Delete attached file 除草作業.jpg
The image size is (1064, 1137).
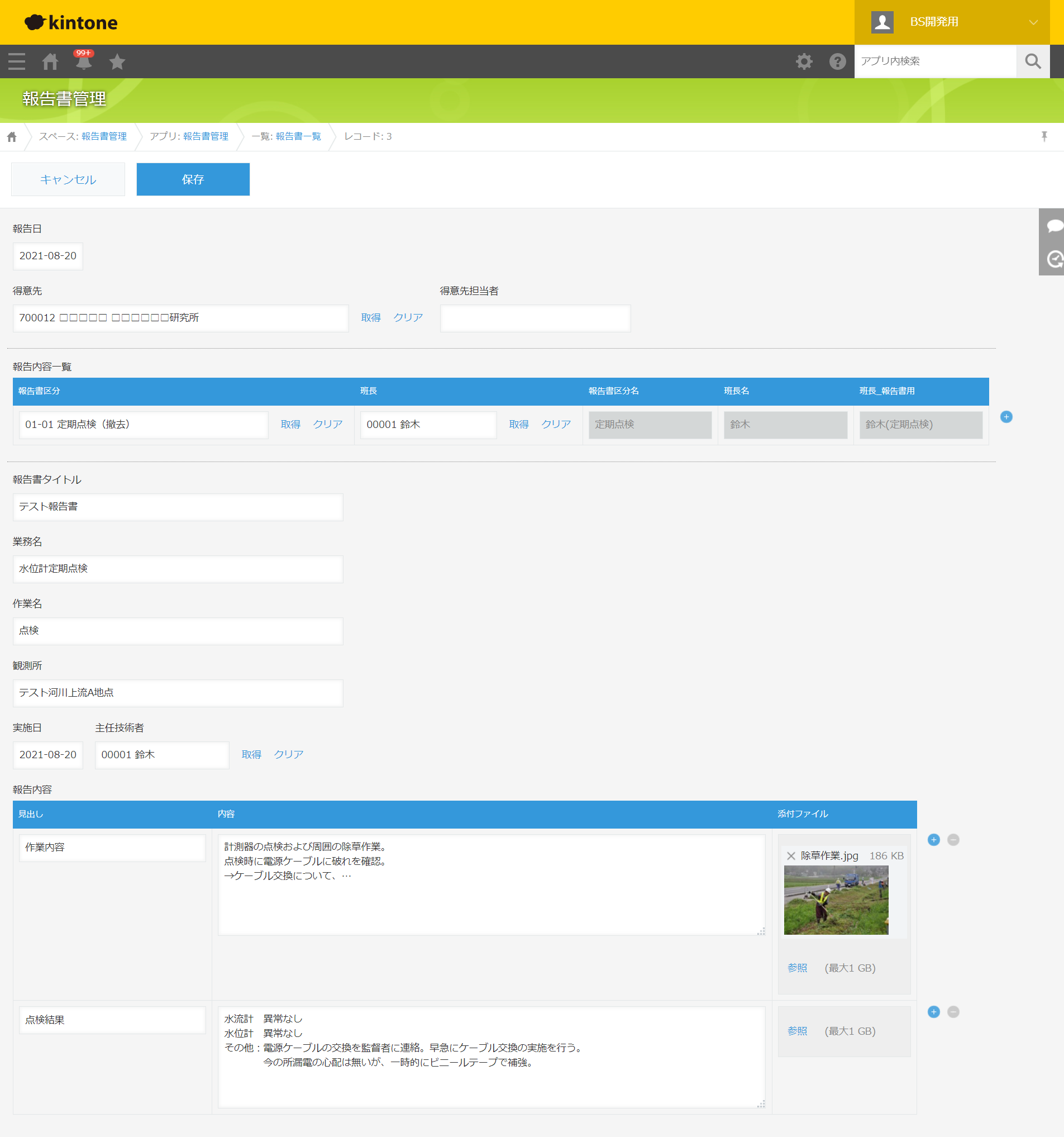[x=791, y=856]
